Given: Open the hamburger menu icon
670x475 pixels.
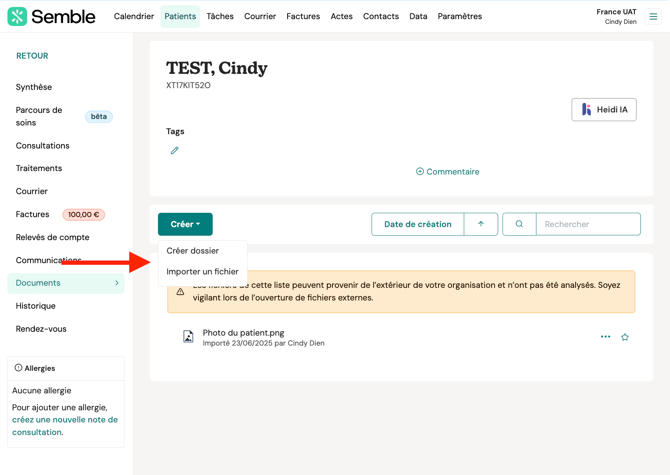Looking at the screenshot, I should pos(653,16).
